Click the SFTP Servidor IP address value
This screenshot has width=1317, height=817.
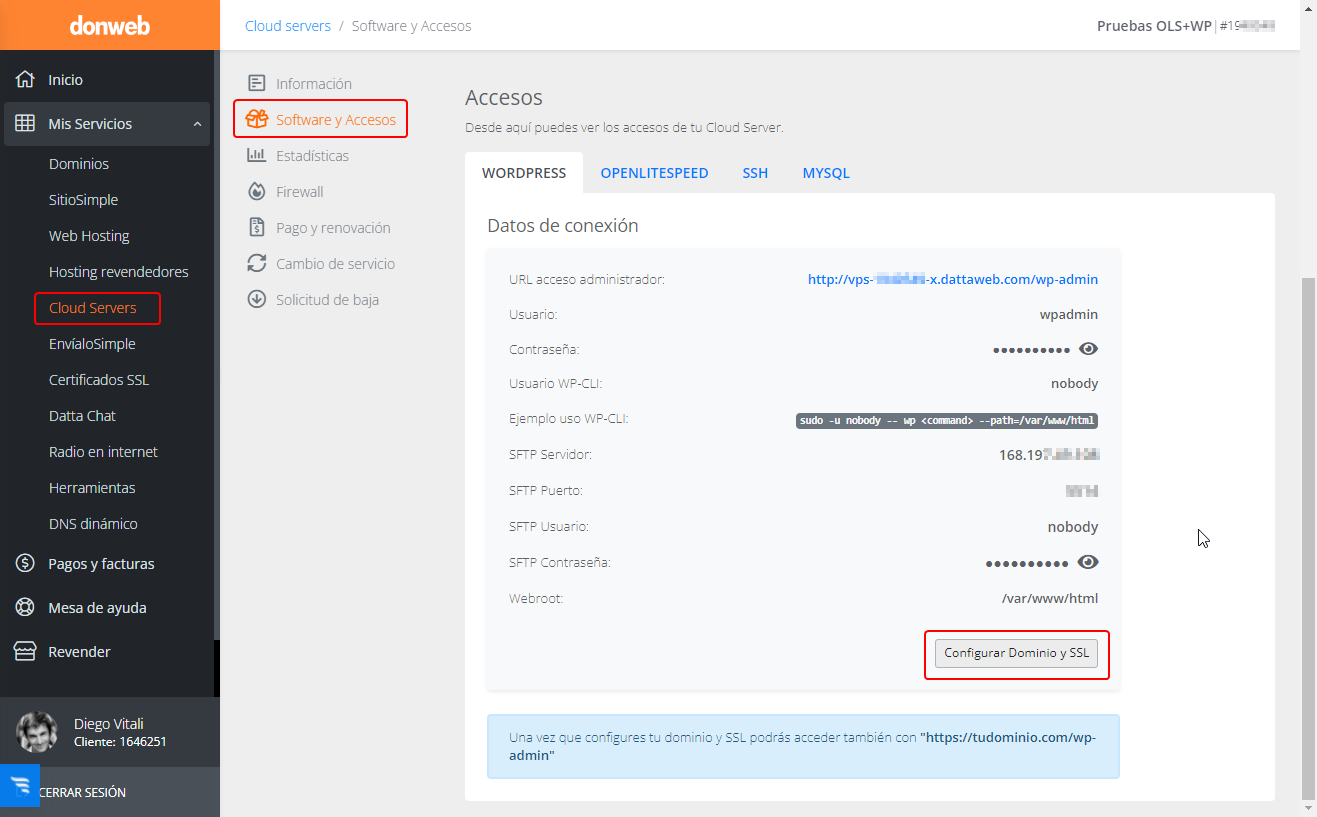[1049, 455]
